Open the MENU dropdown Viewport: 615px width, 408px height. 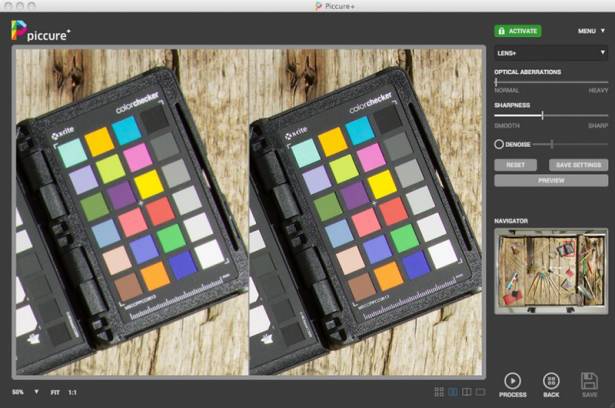click(591, 31)
